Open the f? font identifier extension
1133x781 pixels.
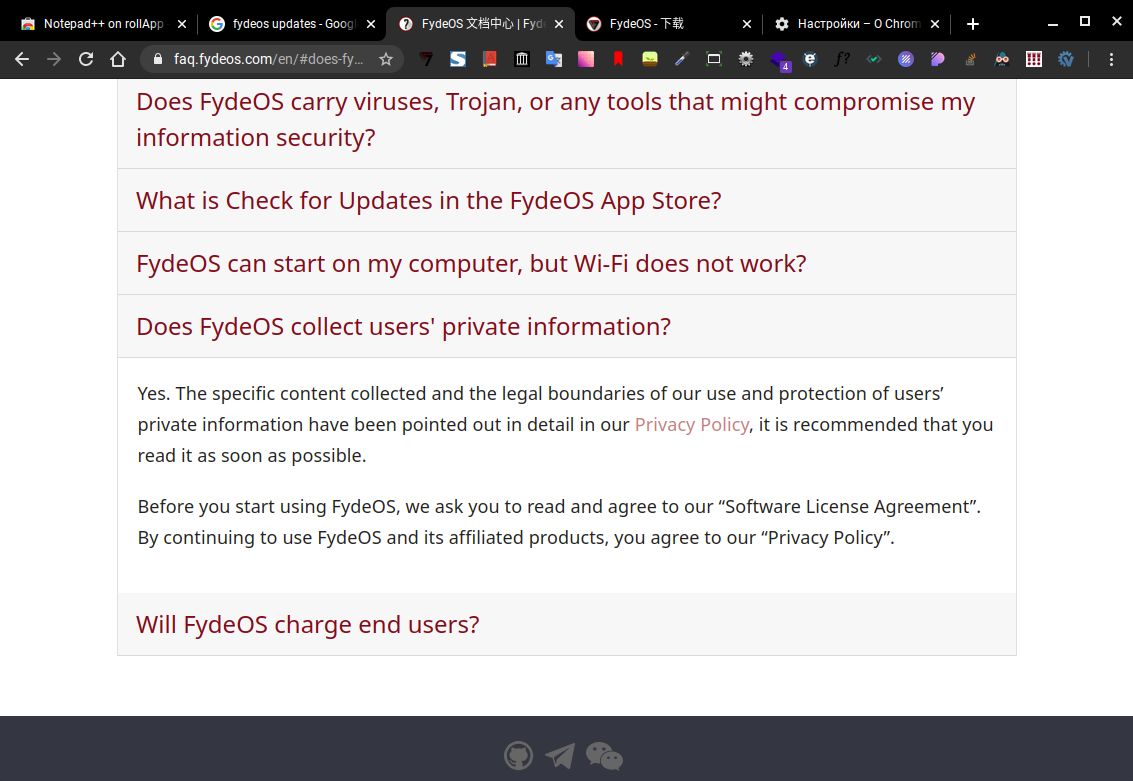[842, 59]
